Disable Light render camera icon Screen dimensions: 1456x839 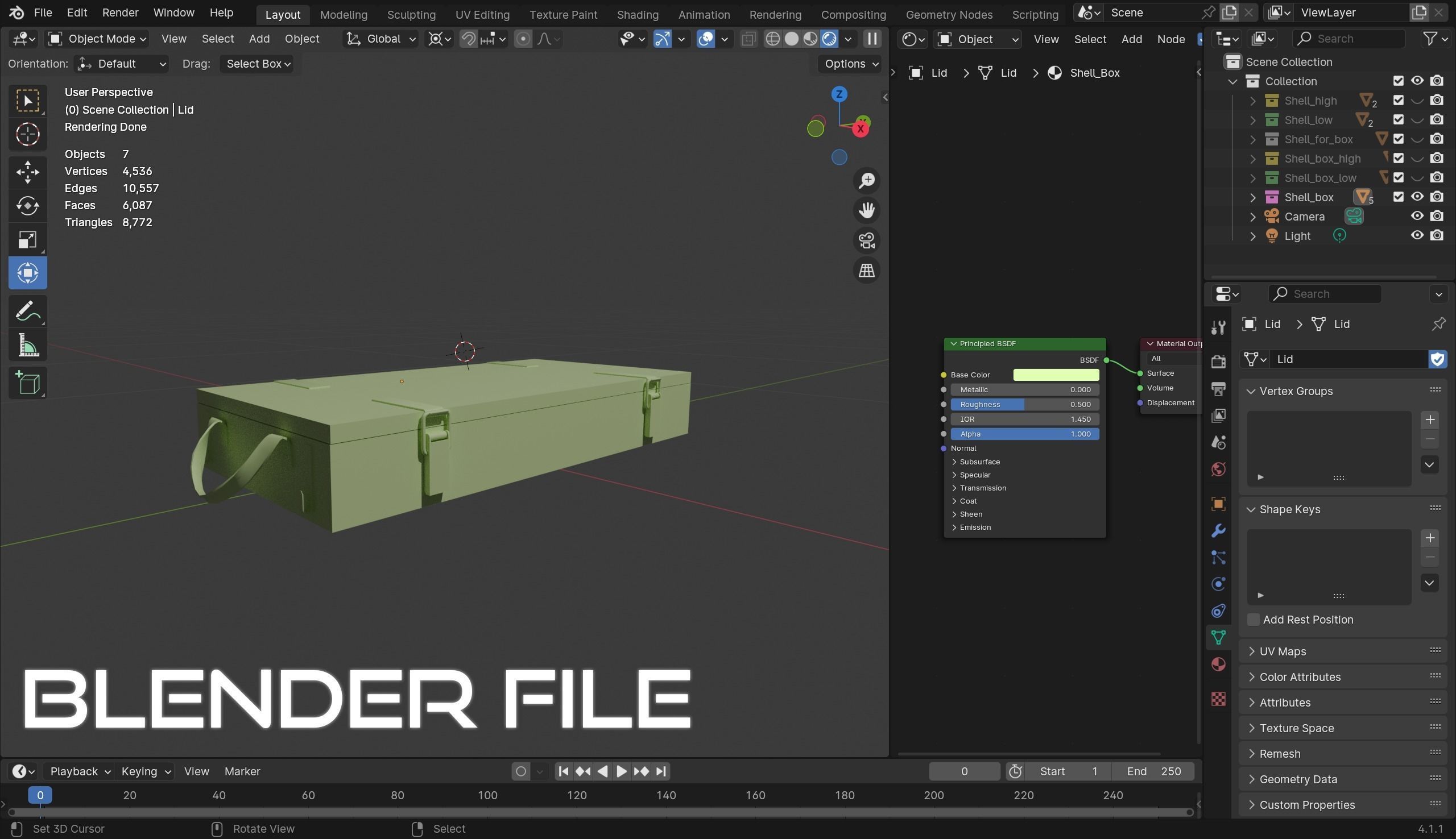click(x=1437, y=235)
